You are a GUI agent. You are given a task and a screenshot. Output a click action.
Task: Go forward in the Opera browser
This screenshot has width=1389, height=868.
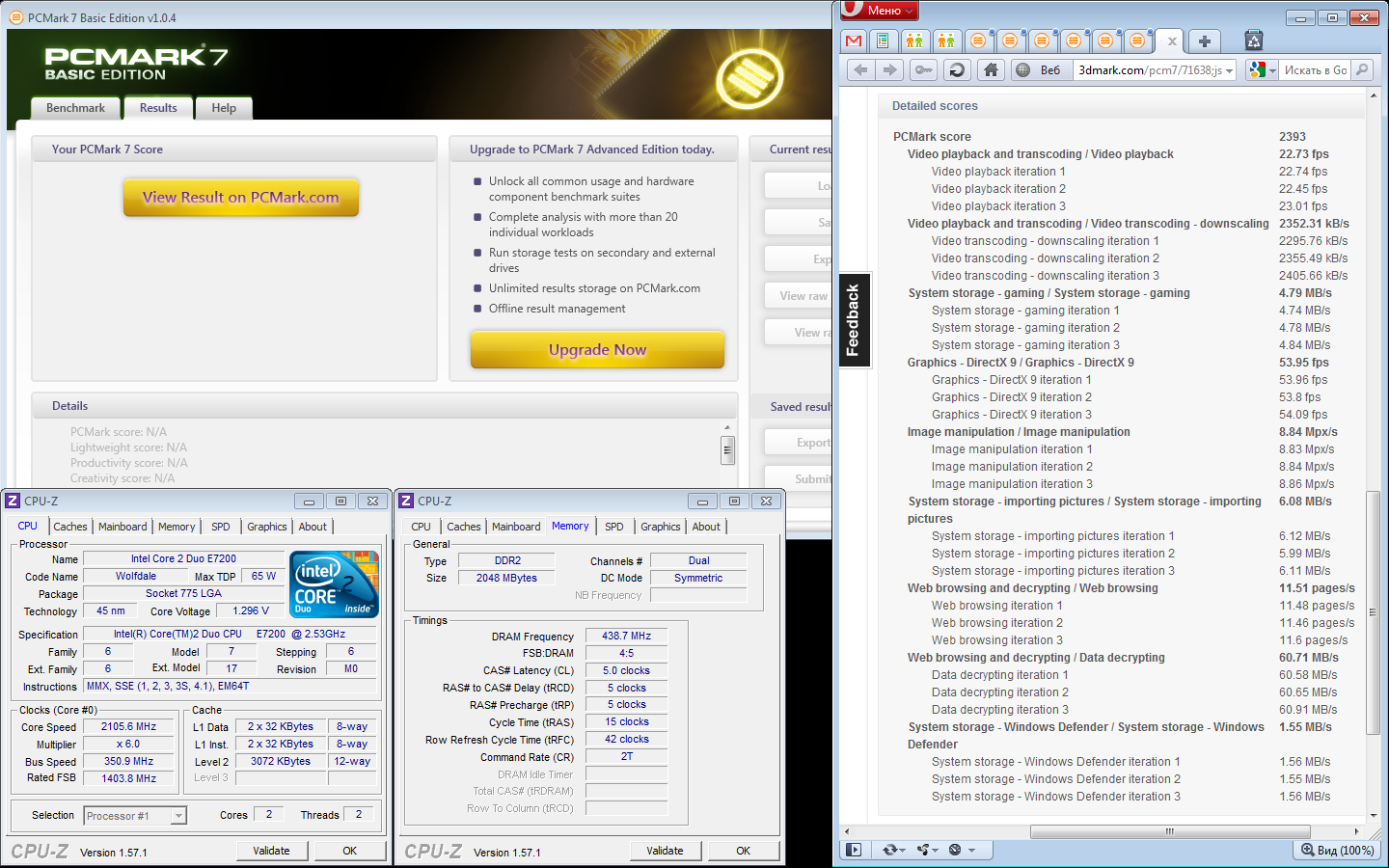[x=890, y=69]
